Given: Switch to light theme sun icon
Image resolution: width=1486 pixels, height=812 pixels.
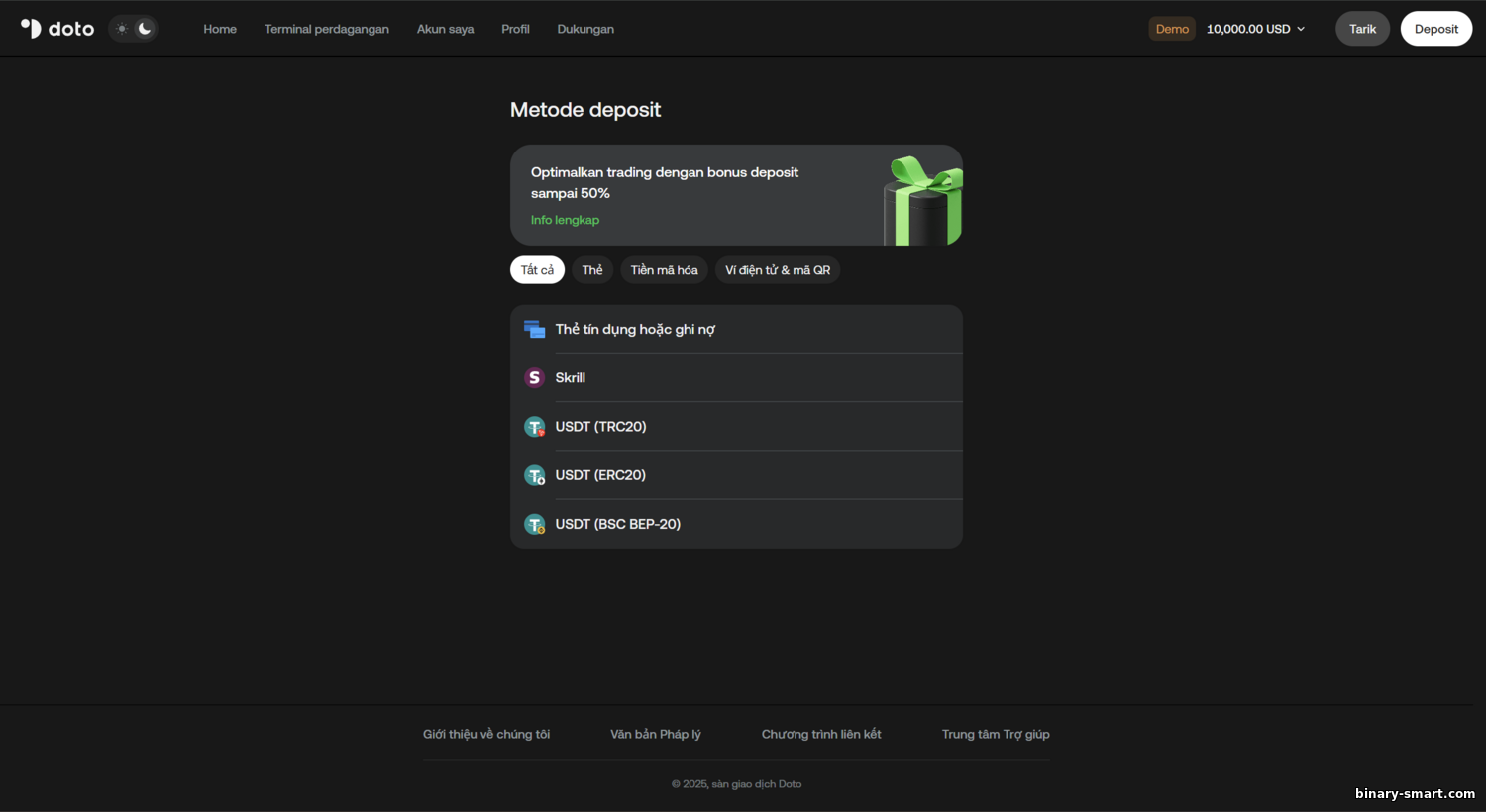Looking at the screenshot, I should click(122, 29).
